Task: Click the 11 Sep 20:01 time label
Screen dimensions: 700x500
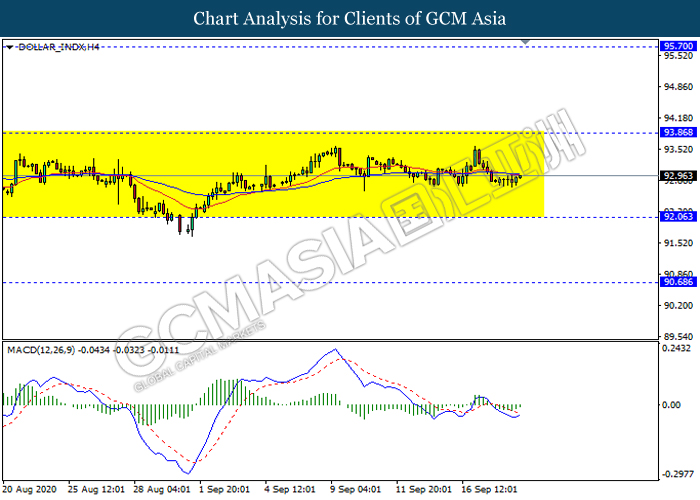Action: point(424,489)
